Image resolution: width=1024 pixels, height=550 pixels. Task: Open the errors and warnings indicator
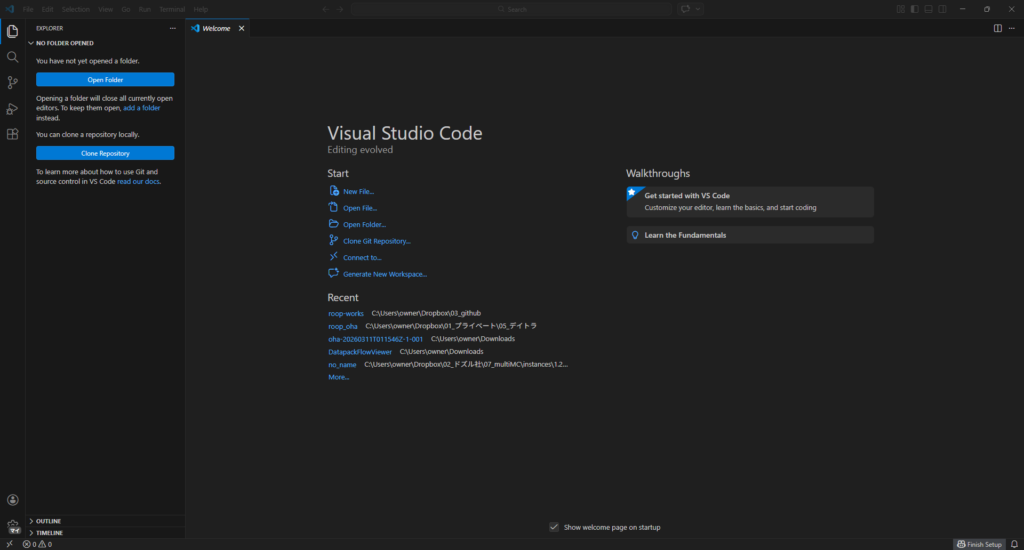coord(37,544)
